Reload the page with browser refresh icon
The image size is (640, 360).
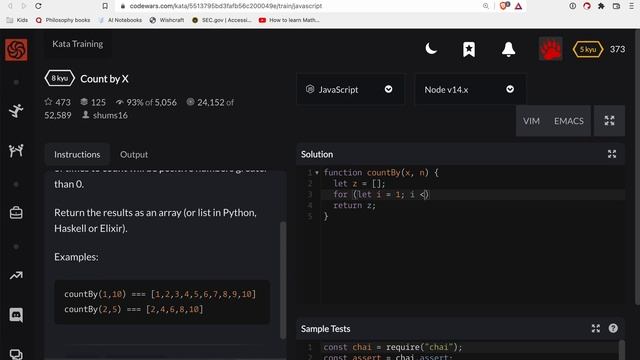coord(38,6)
